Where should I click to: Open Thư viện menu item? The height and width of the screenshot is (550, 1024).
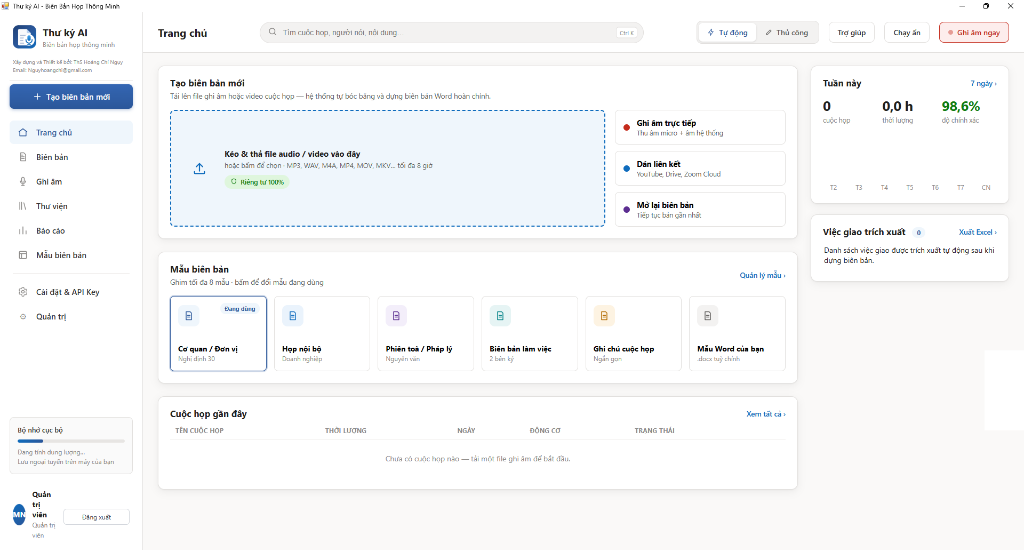(x=71, y=206)
